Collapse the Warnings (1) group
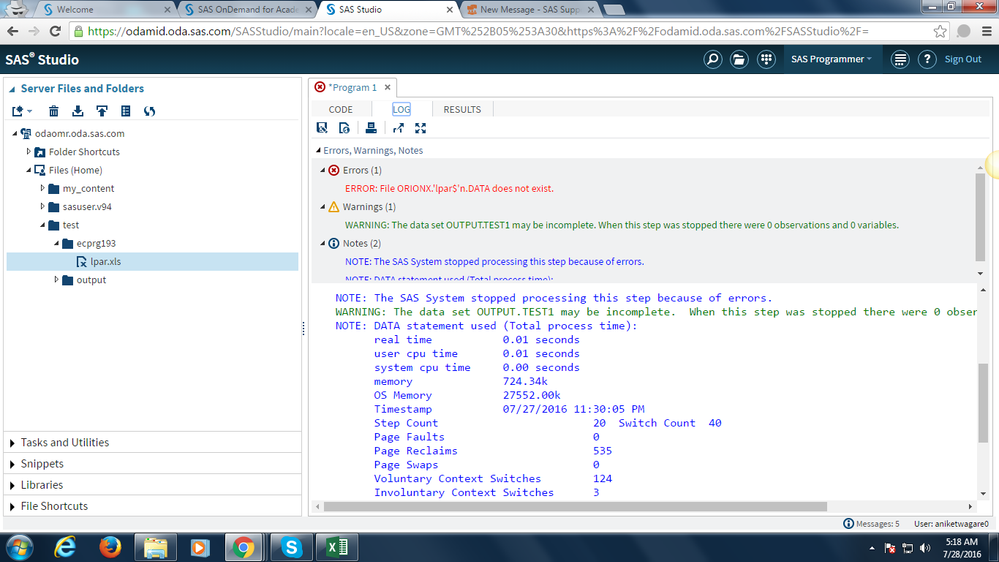 pos(323,207)
